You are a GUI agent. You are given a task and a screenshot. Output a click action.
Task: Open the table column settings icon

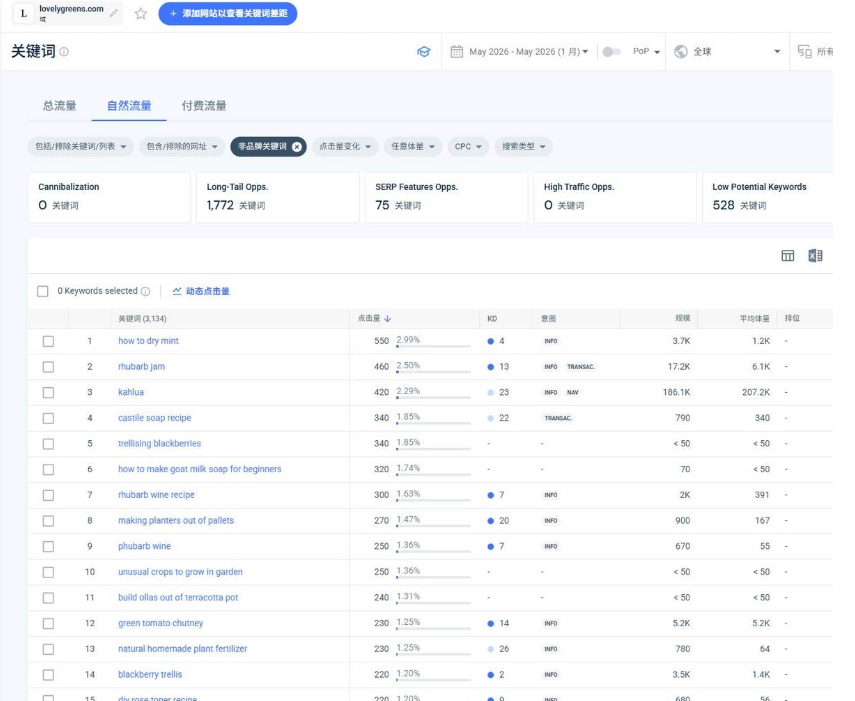pyautogui.click(x=787, y=256)
